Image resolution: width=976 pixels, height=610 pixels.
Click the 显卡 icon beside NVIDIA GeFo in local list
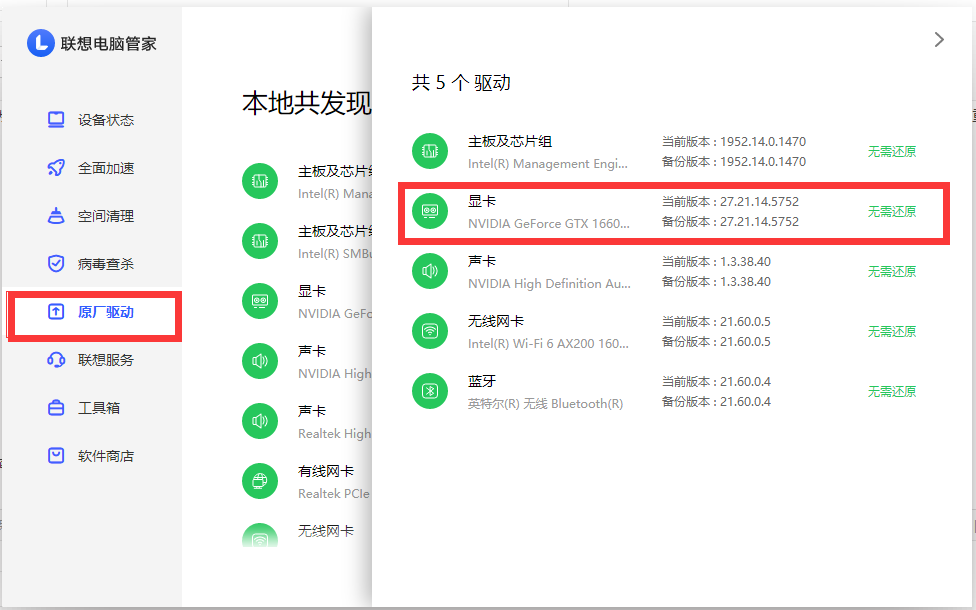(x=260, y=301)
